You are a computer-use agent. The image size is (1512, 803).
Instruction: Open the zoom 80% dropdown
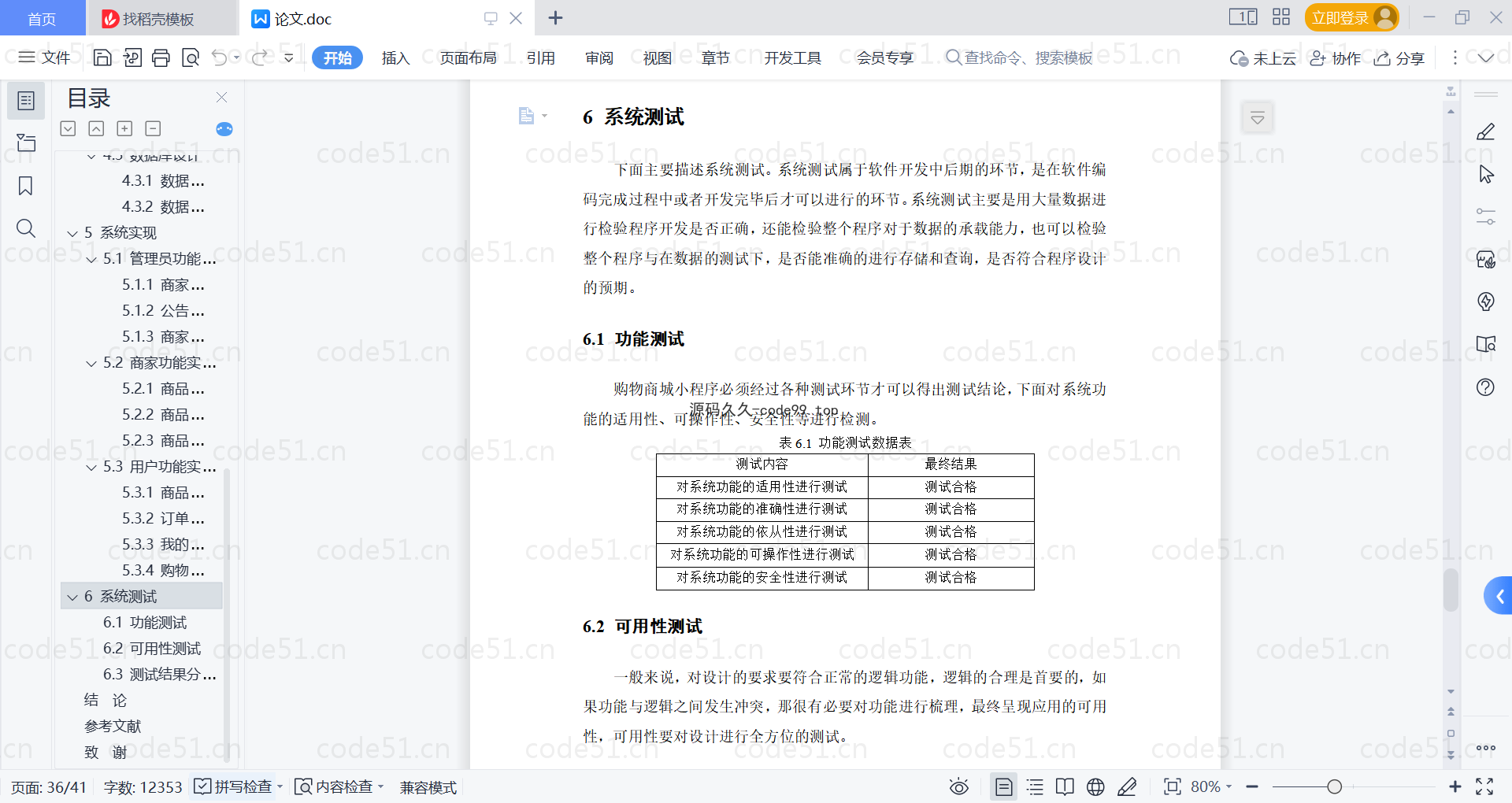click(1229, 786)
